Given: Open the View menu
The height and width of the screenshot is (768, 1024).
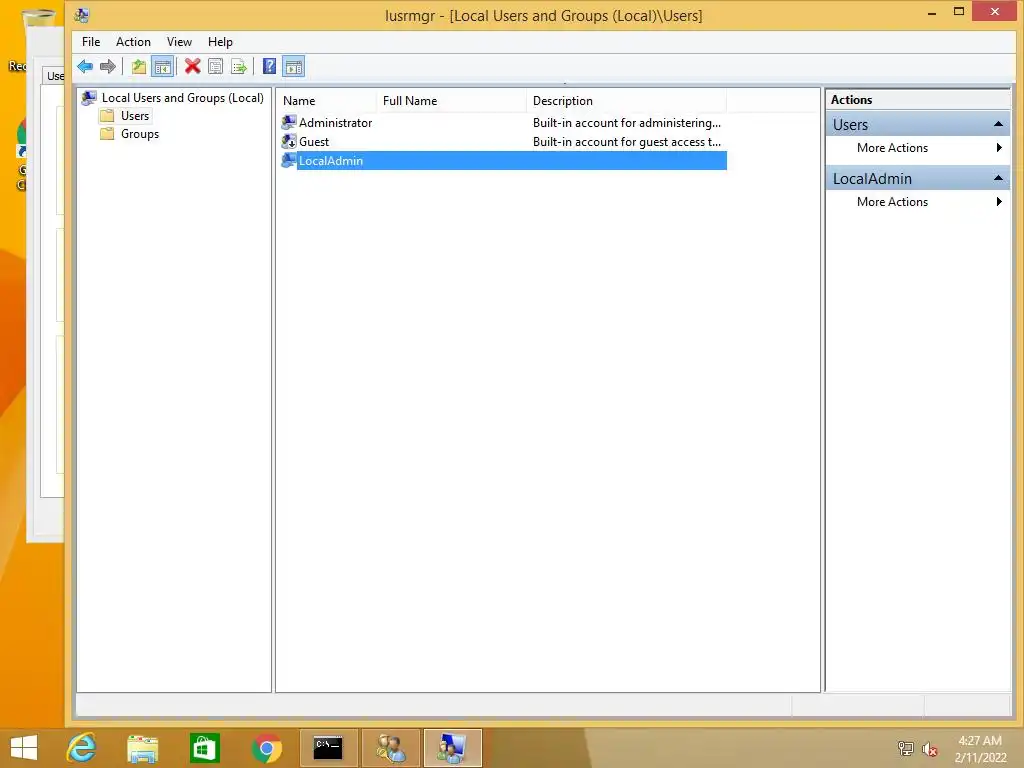Looking at the screenshot, I should pyautogui.click(x=179, y=42).
